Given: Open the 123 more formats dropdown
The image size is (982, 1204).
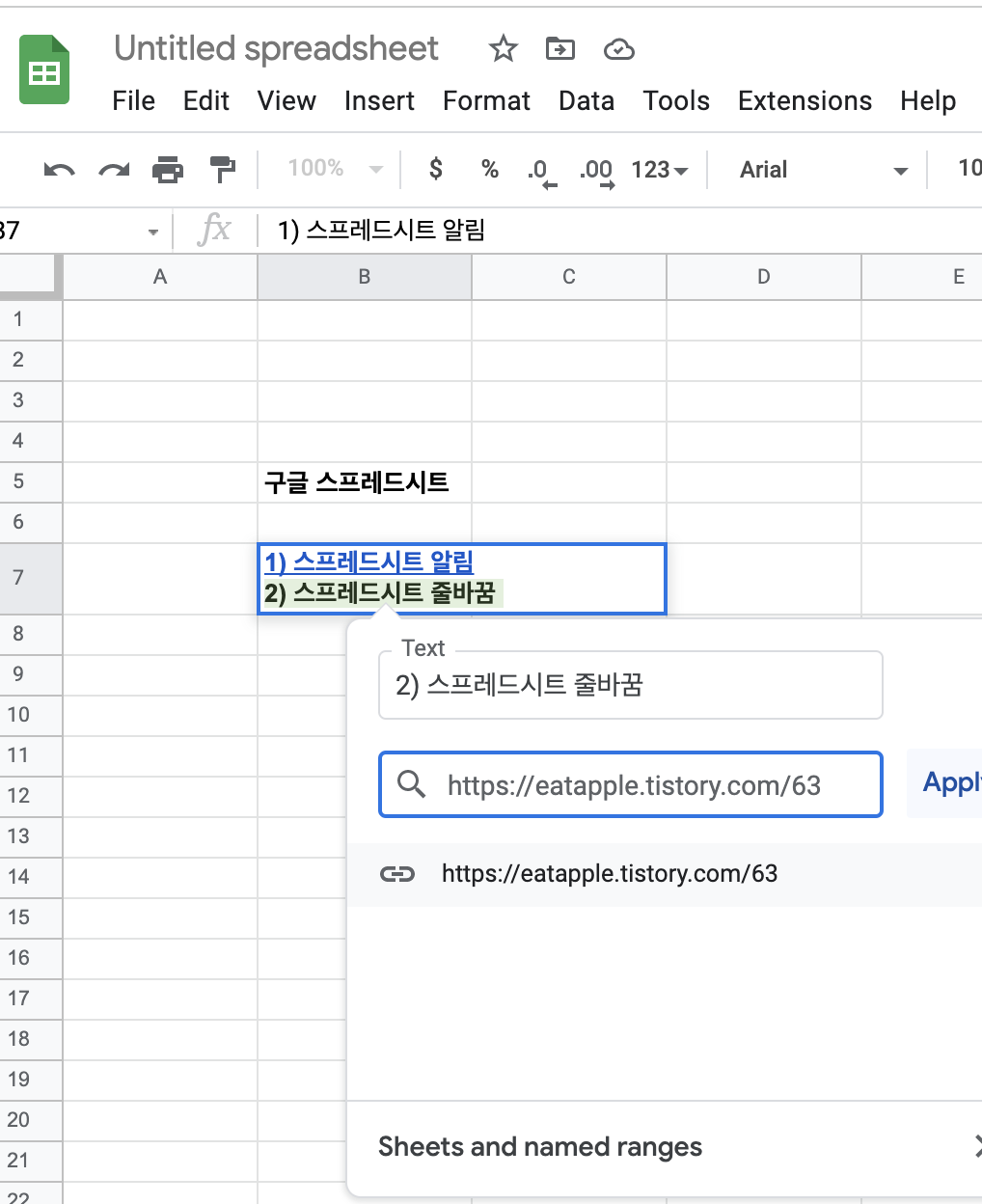Looking at the screenshot, I should [660, 170].
